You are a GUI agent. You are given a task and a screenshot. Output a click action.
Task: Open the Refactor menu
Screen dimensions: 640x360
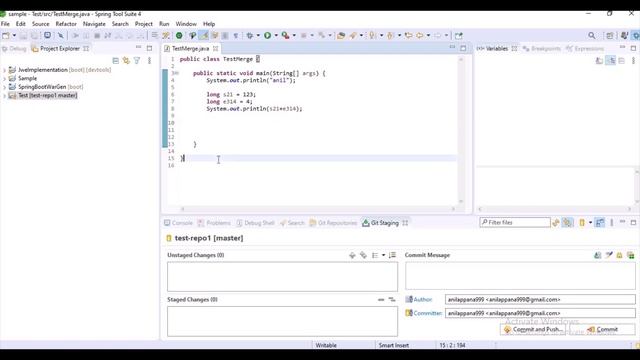point(66,24)
